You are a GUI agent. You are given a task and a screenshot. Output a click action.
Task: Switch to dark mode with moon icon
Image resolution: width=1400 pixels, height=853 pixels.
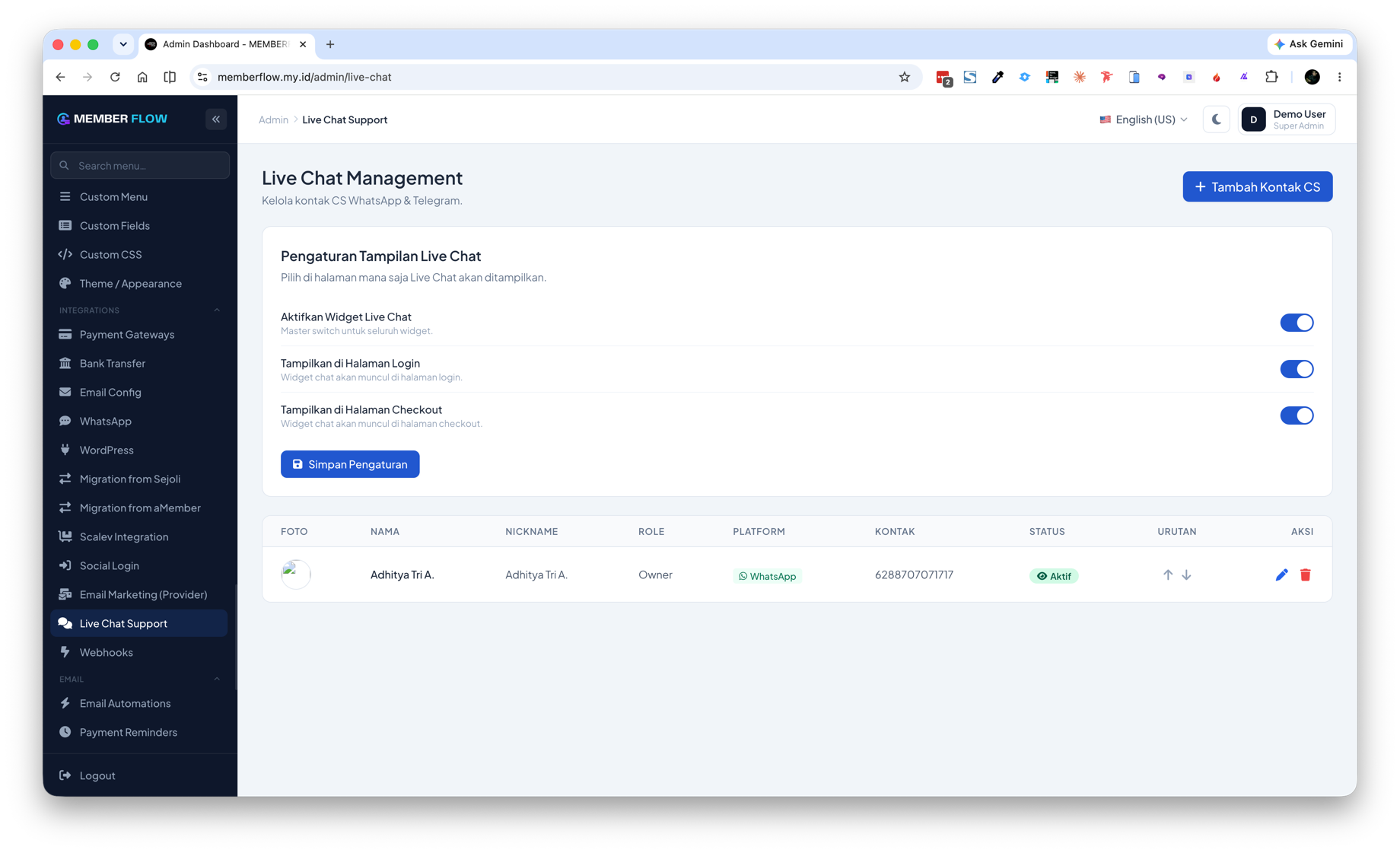(x=1217, y=119)
